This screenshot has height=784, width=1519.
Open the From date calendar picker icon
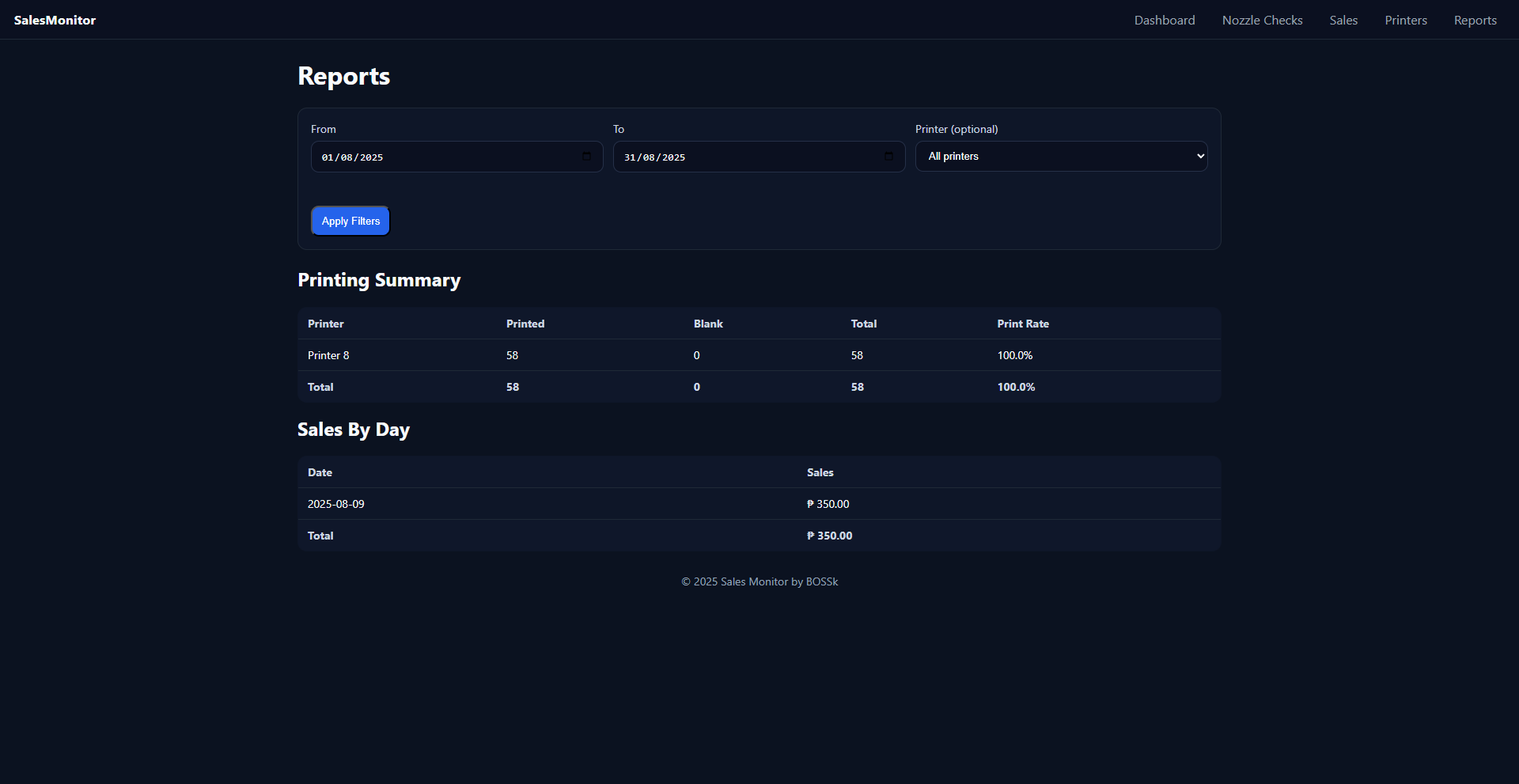586,157
